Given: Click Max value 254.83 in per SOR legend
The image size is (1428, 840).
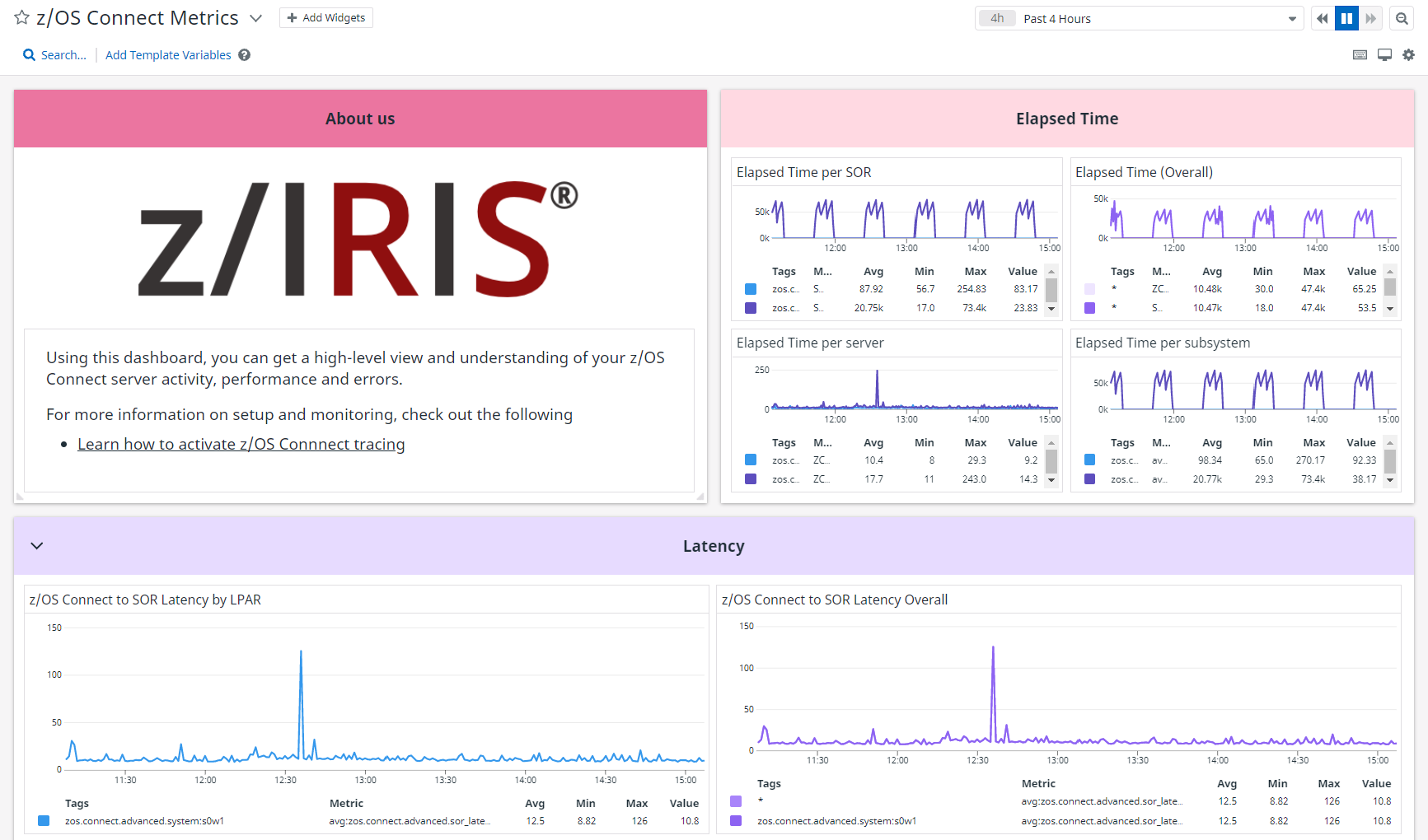Looking at the screenshot, I should coord(972,289).
